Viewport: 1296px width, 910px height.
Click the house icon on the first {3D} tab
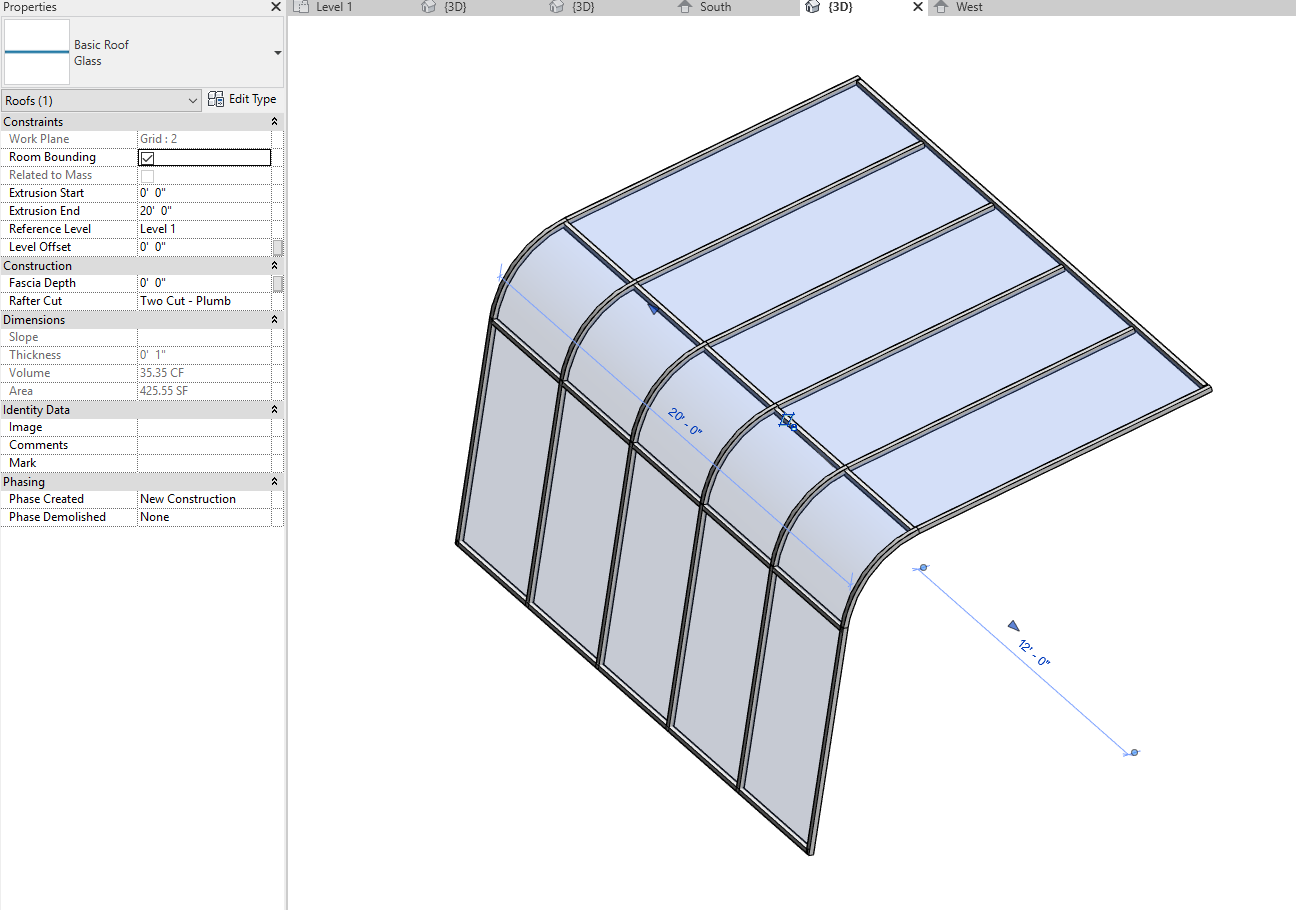tap(428, 7)
